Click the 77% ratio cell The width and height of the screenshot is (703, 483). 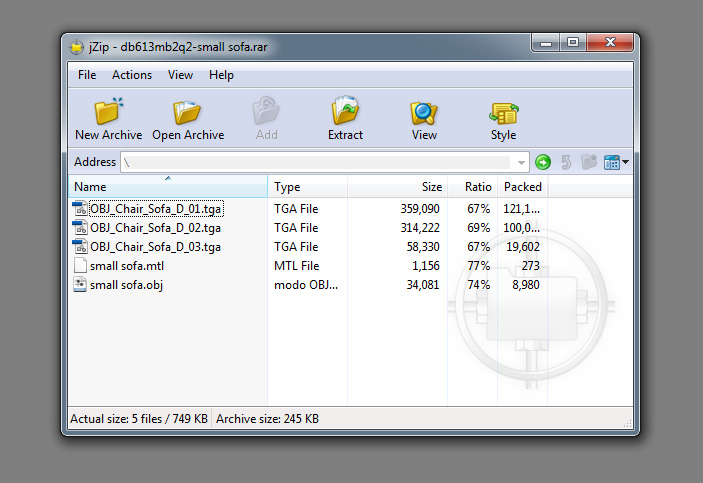coord(478,266)
